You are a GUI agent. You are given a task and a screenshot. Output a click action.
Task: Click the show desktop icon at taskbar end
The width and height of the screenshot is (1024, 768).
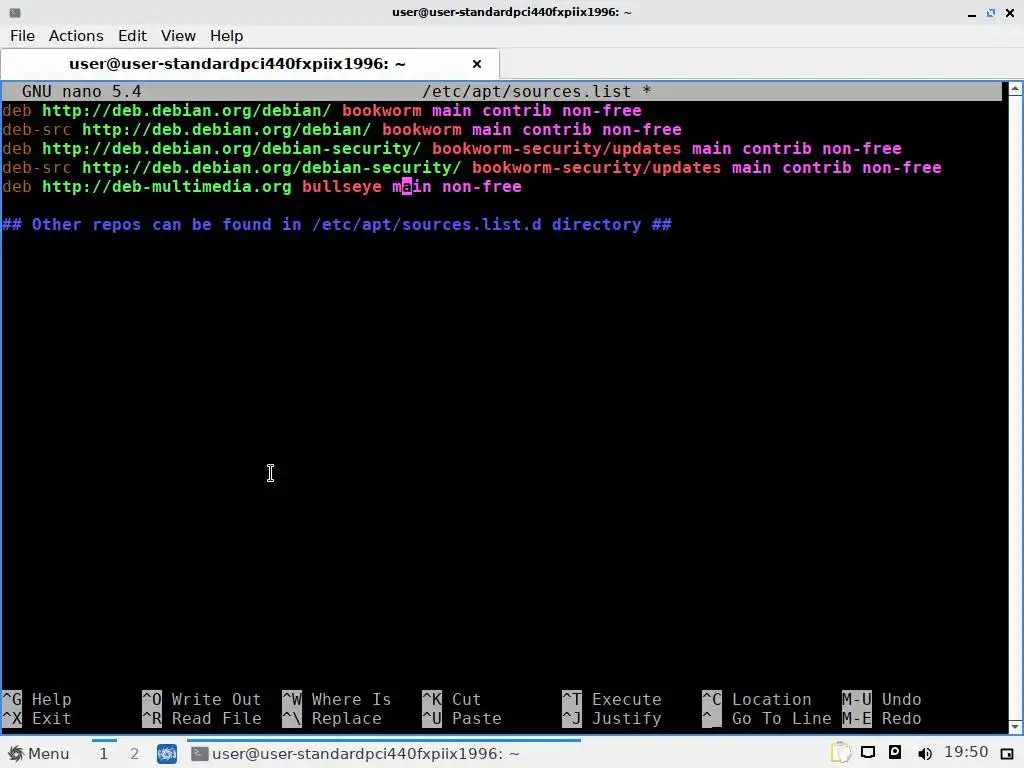click(1007, 754)
